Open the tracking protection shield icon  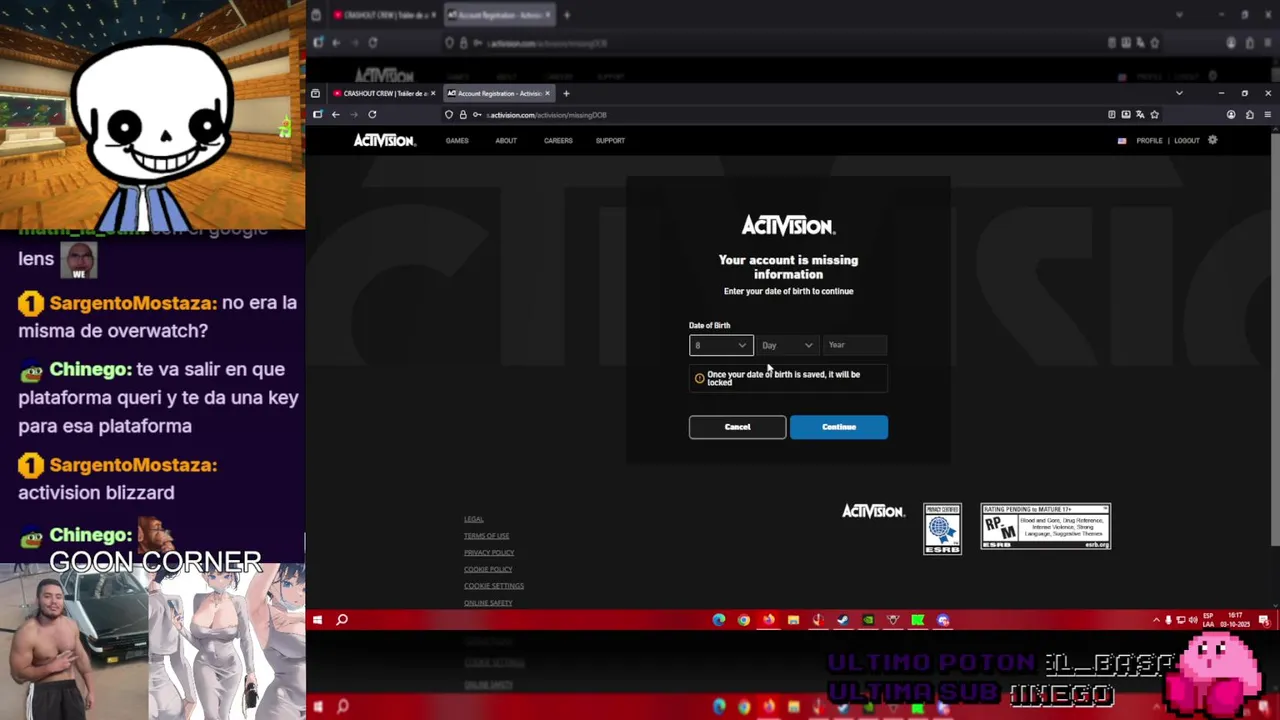pos(449,115)
